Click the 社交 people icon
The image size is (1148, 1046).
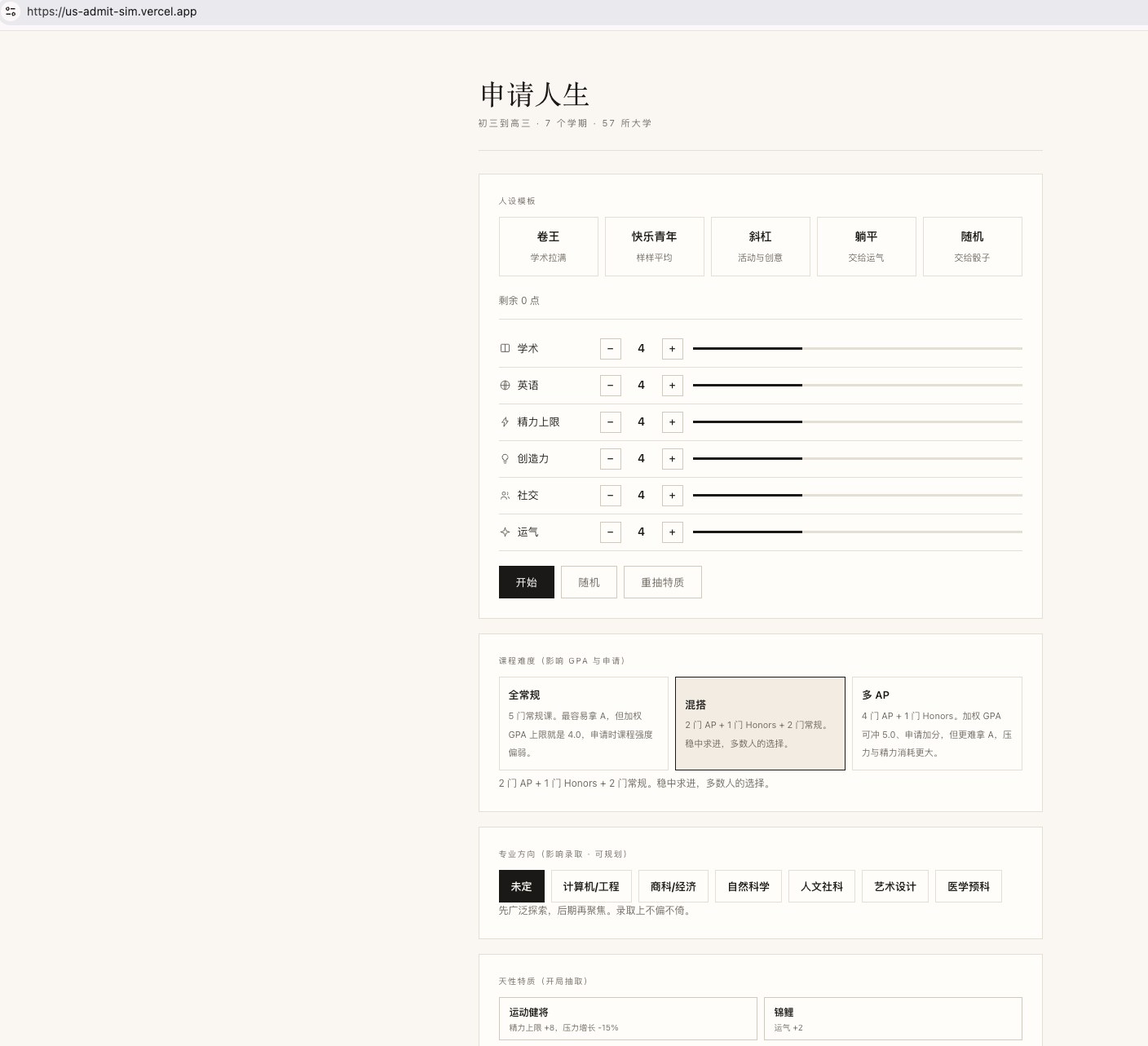(505, 495)
